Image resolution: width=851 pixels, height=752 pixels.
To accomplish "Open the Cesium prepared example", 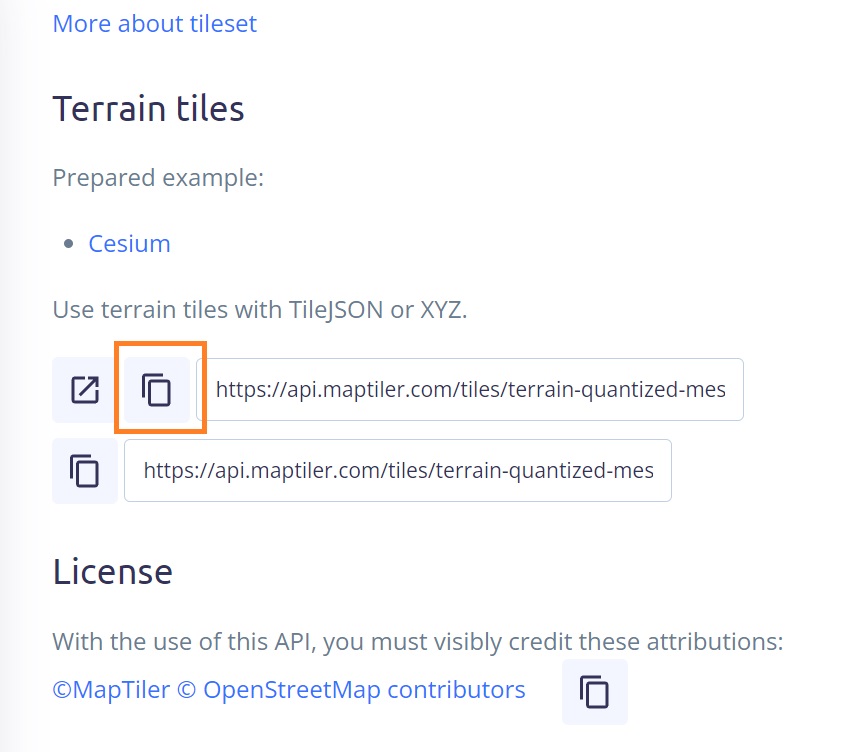I will (129, 243).
